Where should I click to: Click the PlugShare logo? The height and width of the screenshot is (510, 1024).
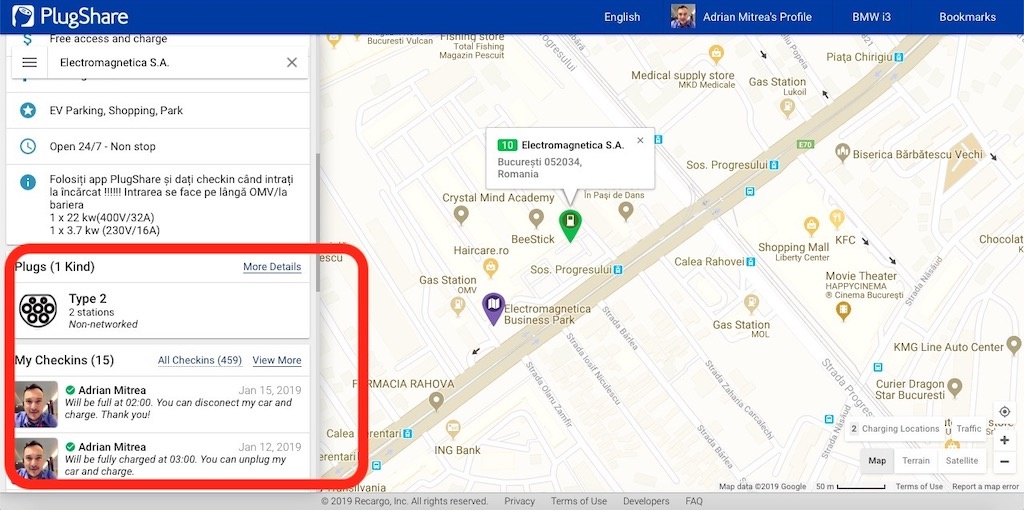pos(69,17)
